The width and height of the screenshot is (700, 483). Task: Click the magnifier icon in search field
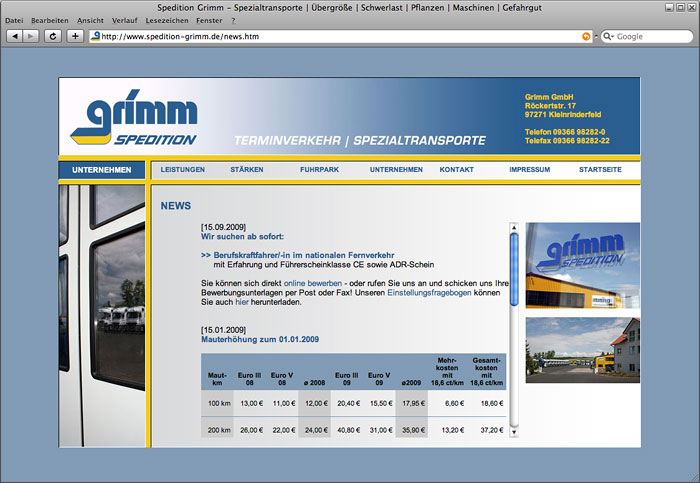click(x=607, y=36)
